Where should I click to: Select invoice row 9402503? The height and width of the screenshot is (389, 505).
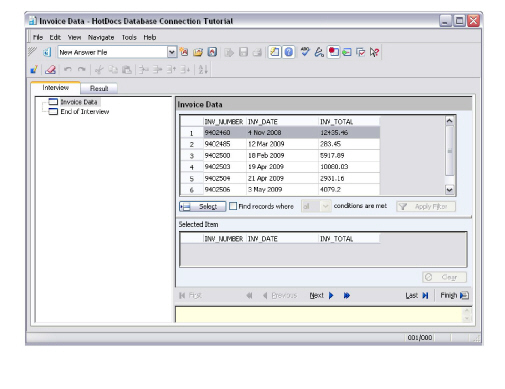click(280, 167)
